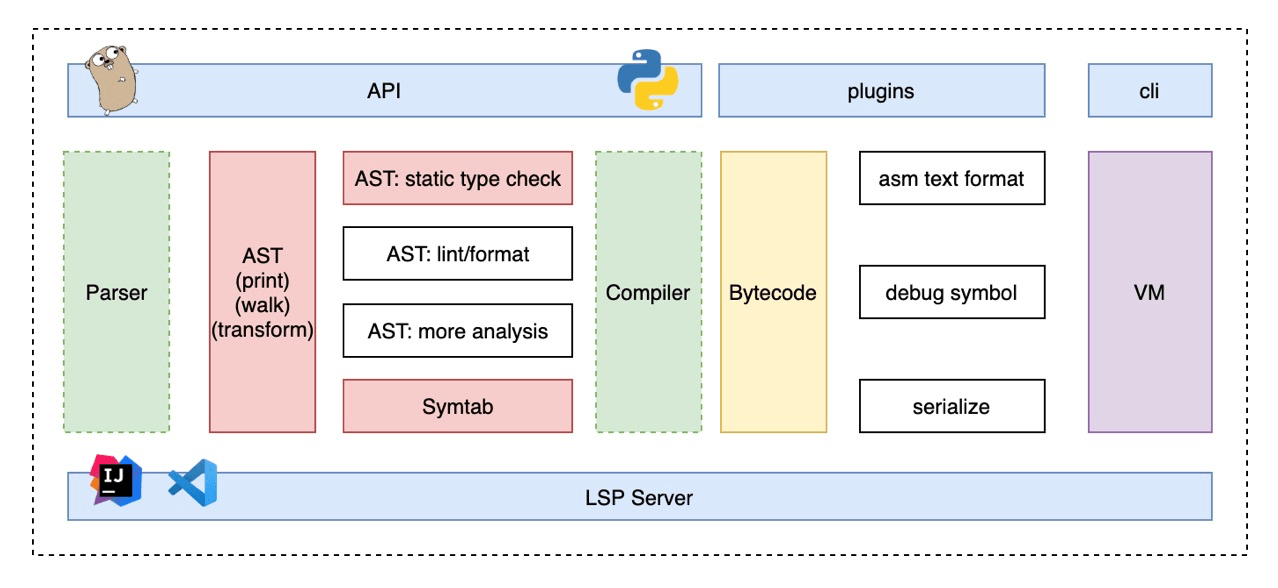Click the AST: more analysis box
The width and height of the screenshot is (1278, 588).
457,331
